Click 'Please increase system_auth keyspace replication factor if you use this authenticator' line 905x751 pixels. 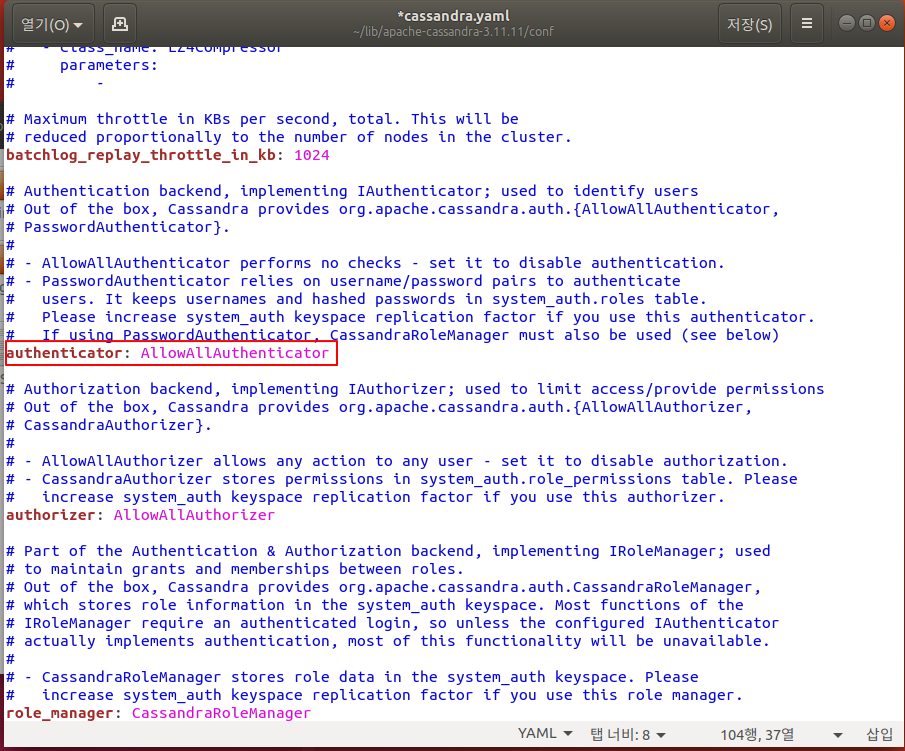pyautogui.click(x=410, y=317)
